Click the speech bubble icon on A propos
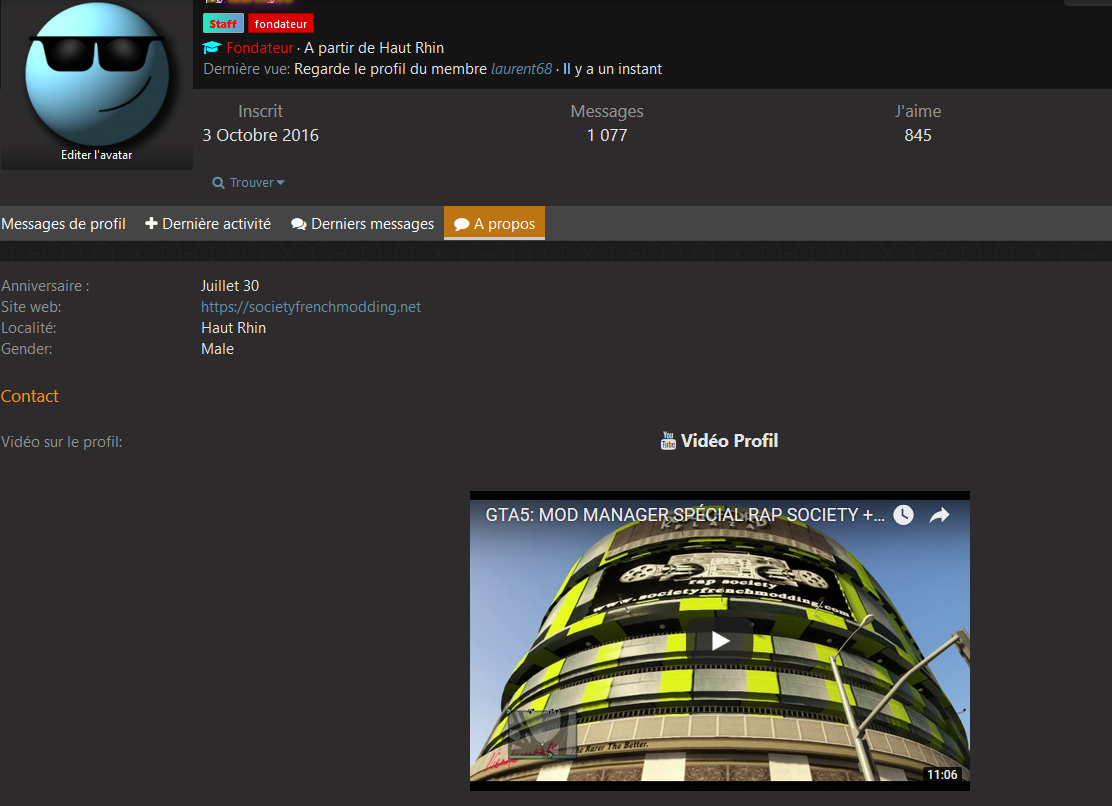This screenshot has height=806, width=1112. pos(462,224)
